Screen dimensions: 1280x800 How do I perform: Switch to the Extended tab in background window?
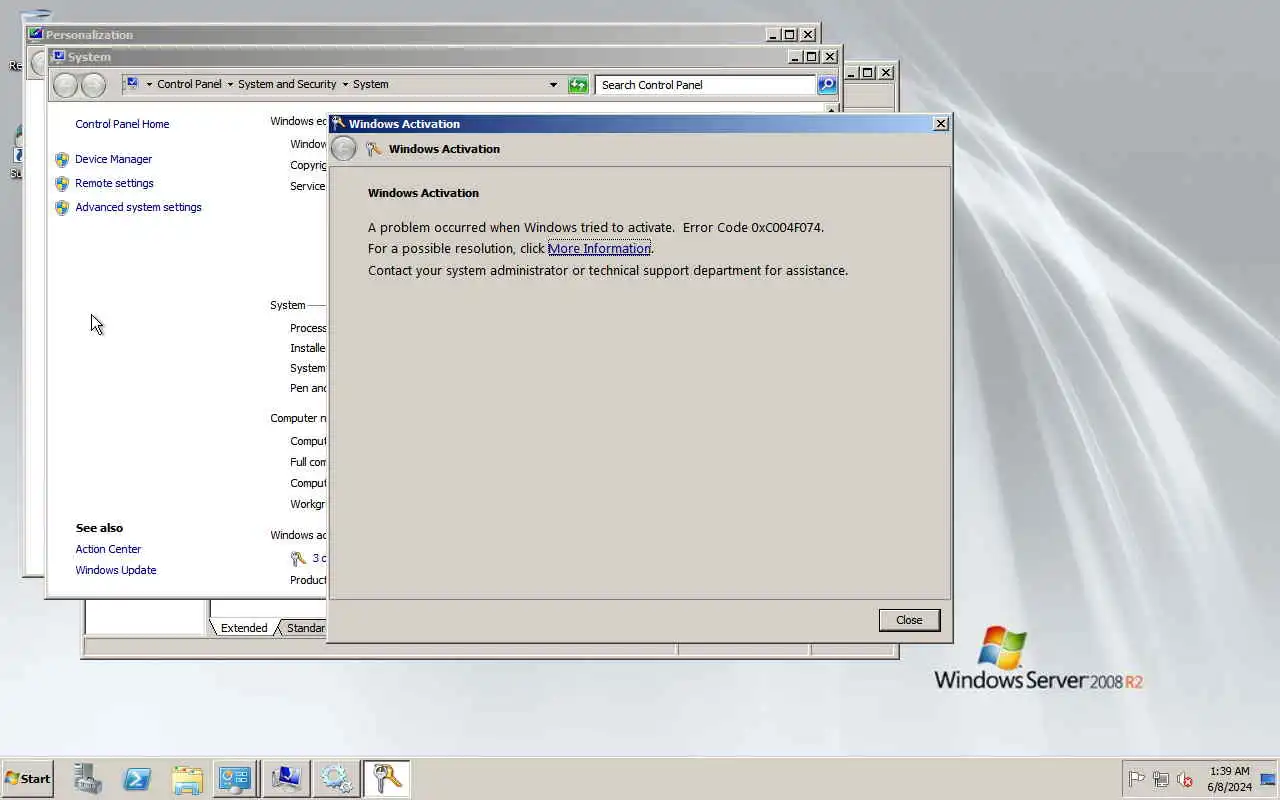pyautogui.click(x=244, y=628)
